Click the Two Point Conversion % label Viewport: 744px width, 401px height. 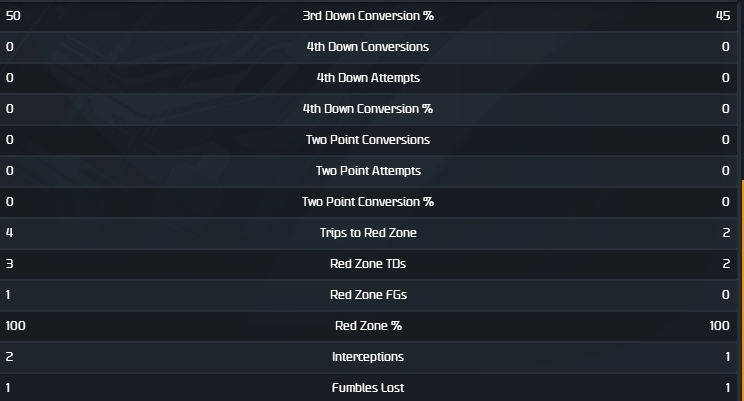pos(368,202)
